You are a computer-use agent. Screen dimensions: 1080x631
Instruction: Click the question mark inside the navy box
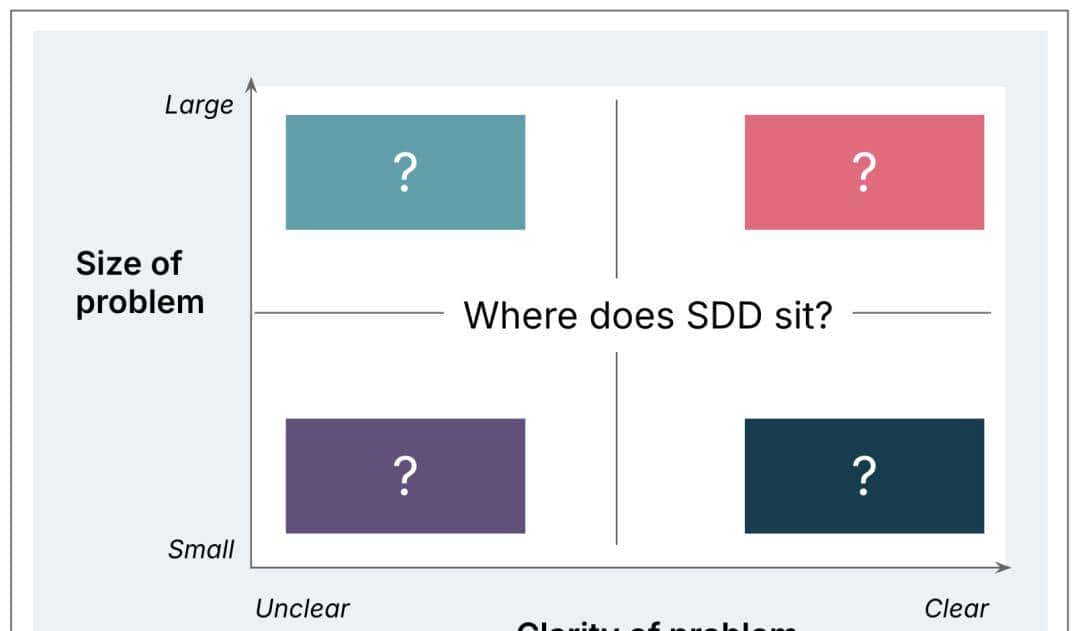coord(864,477)
